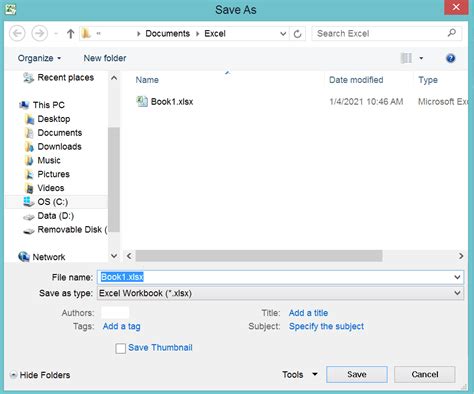Screen dimensions: 474x394
Task: Select Network in navigation pane
Action: tap(49, 257)
